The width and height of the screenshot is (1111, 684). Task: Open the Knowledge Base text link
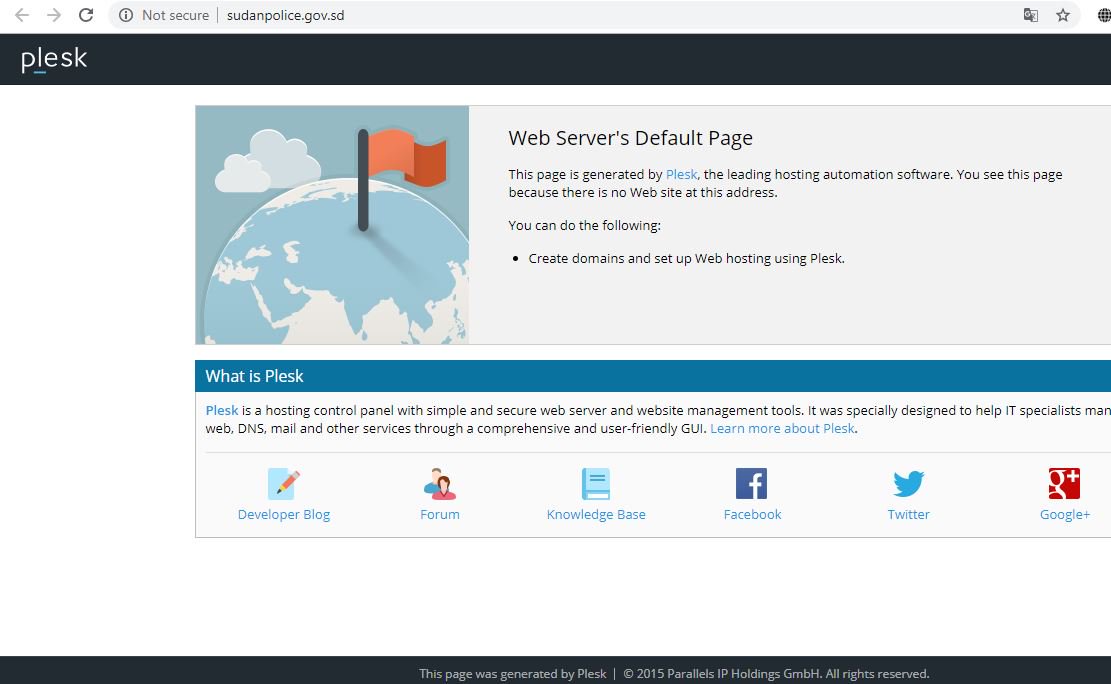click(596, 515)
